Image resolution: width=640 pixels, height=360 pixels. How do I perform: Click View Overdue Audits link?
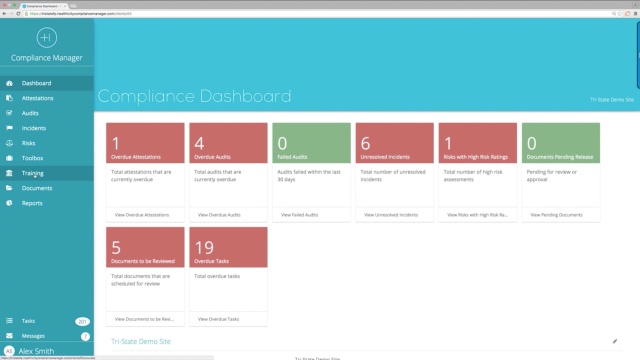[219, 215]
